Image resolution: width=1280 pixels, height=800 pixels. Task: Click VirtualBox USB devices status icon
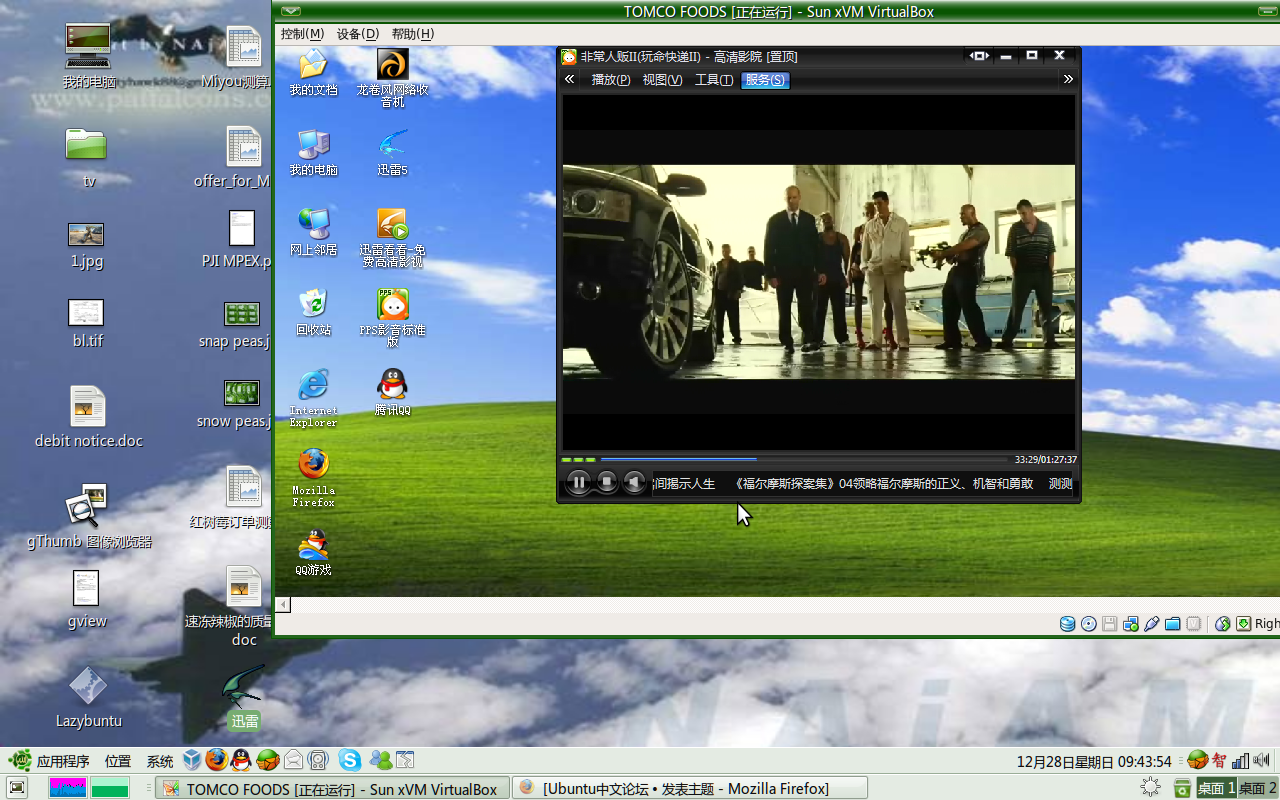(x=1152, y=624)
